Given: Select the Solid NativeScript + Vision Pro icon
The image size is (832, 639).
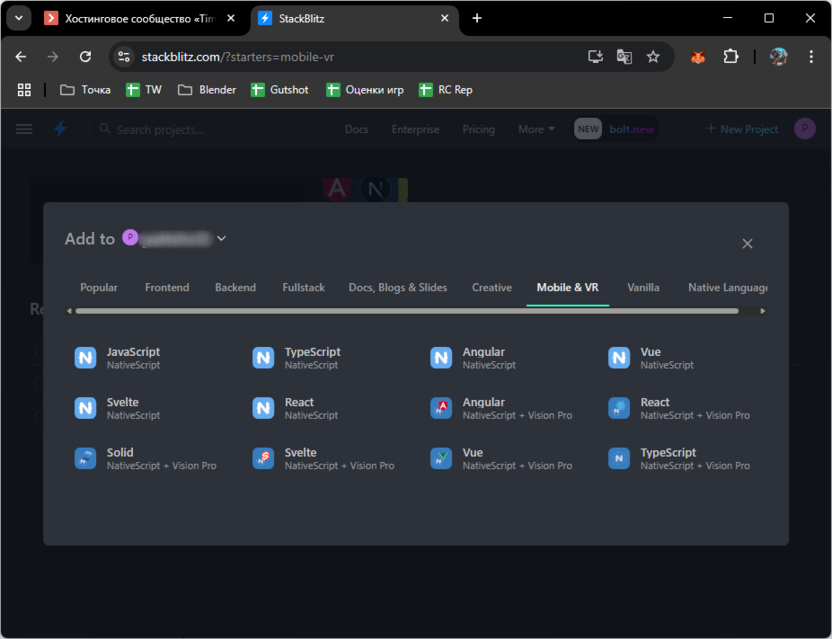Looking at the screenshot, I should click(x=85, y=458).
